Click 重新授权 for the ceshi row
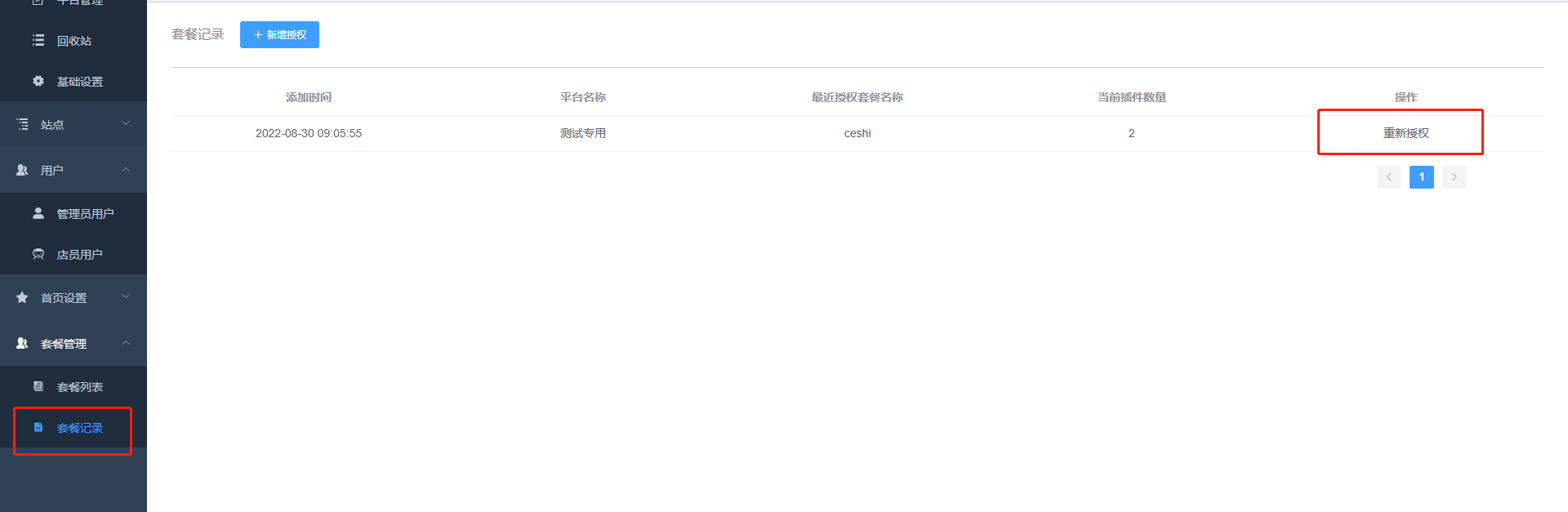Viewport: 1568px width, 512px height. pos(1405,133)
